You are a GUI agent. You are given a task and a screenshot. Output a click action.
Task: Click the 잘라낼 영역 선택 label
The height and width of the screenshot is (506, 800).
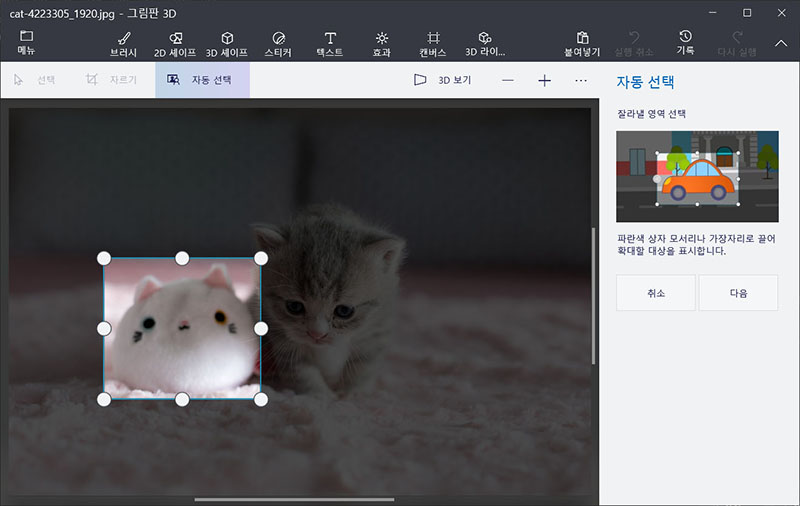point(651,114)
